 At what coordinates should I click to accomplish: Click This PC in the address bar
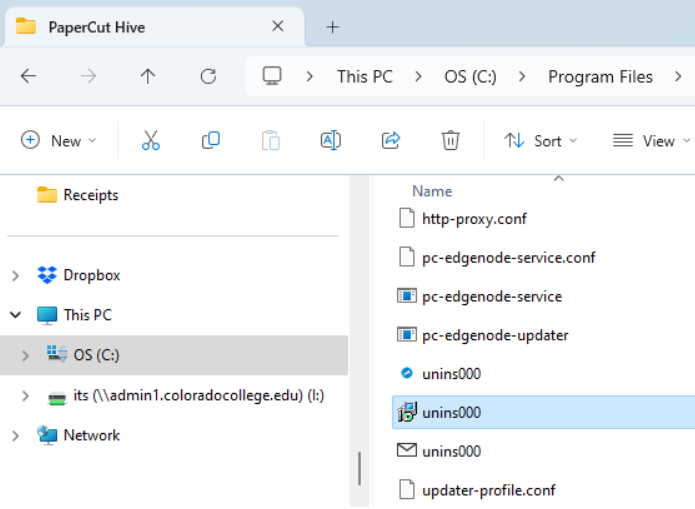365,77
